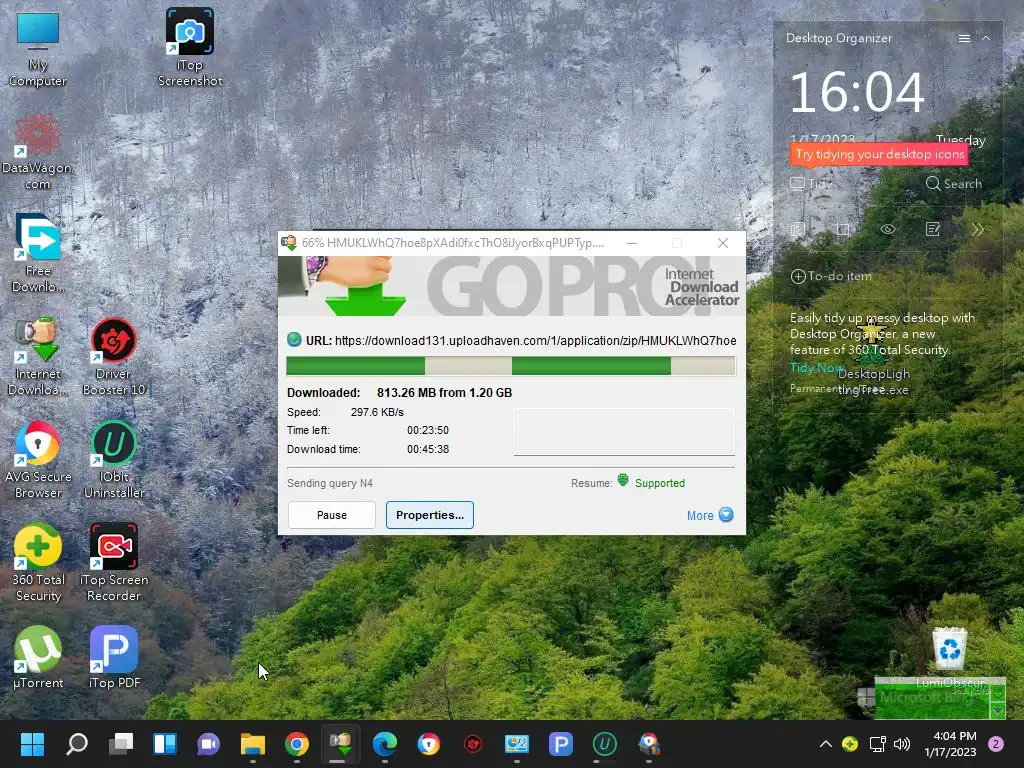The height and width of the screenshot is (768, 1024).
Task: Open Widgets panel from taskbar
Action: click(x=165, y=744)
